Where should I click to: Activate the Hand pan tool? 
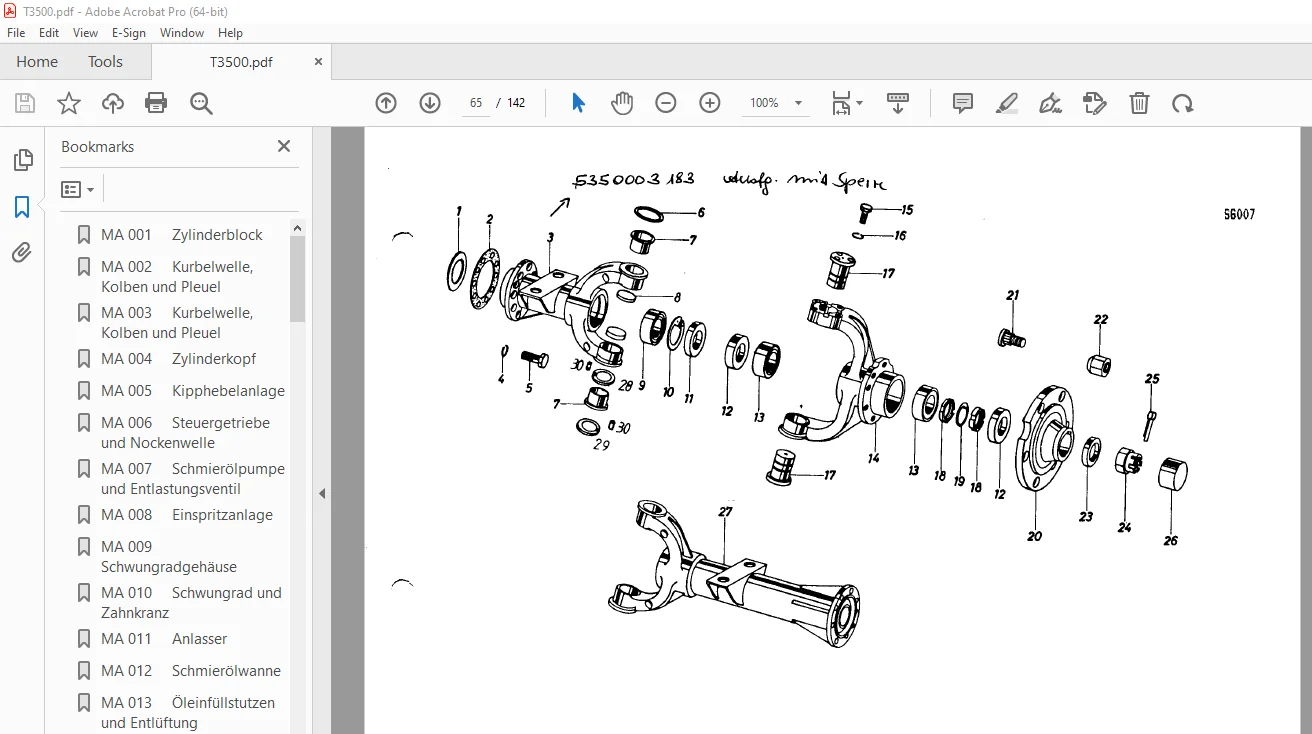622,103
